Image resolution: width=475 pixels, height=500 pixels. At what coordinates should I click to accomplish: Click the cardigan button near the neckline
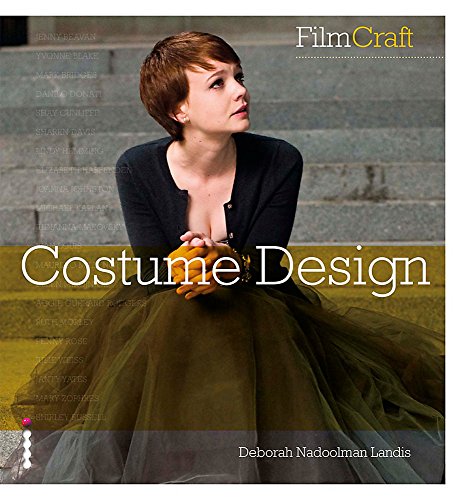pyautogui.click(x=229, y=206)
